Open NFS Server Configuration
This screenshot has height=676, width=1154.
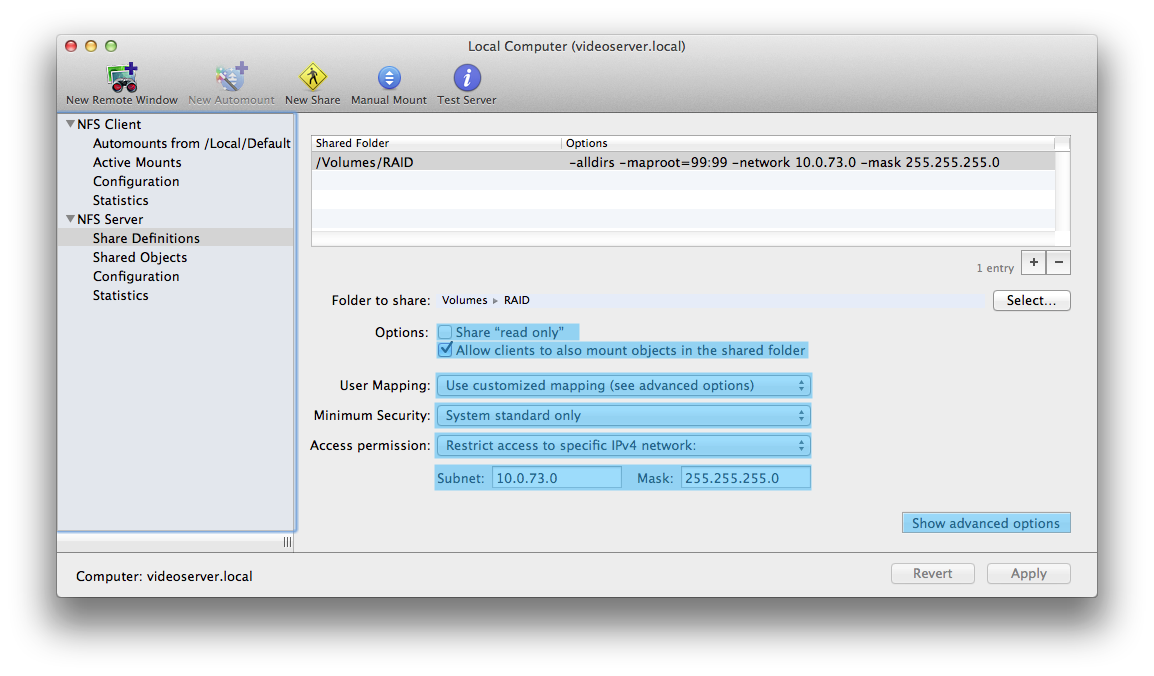click(x=136, y=277)
